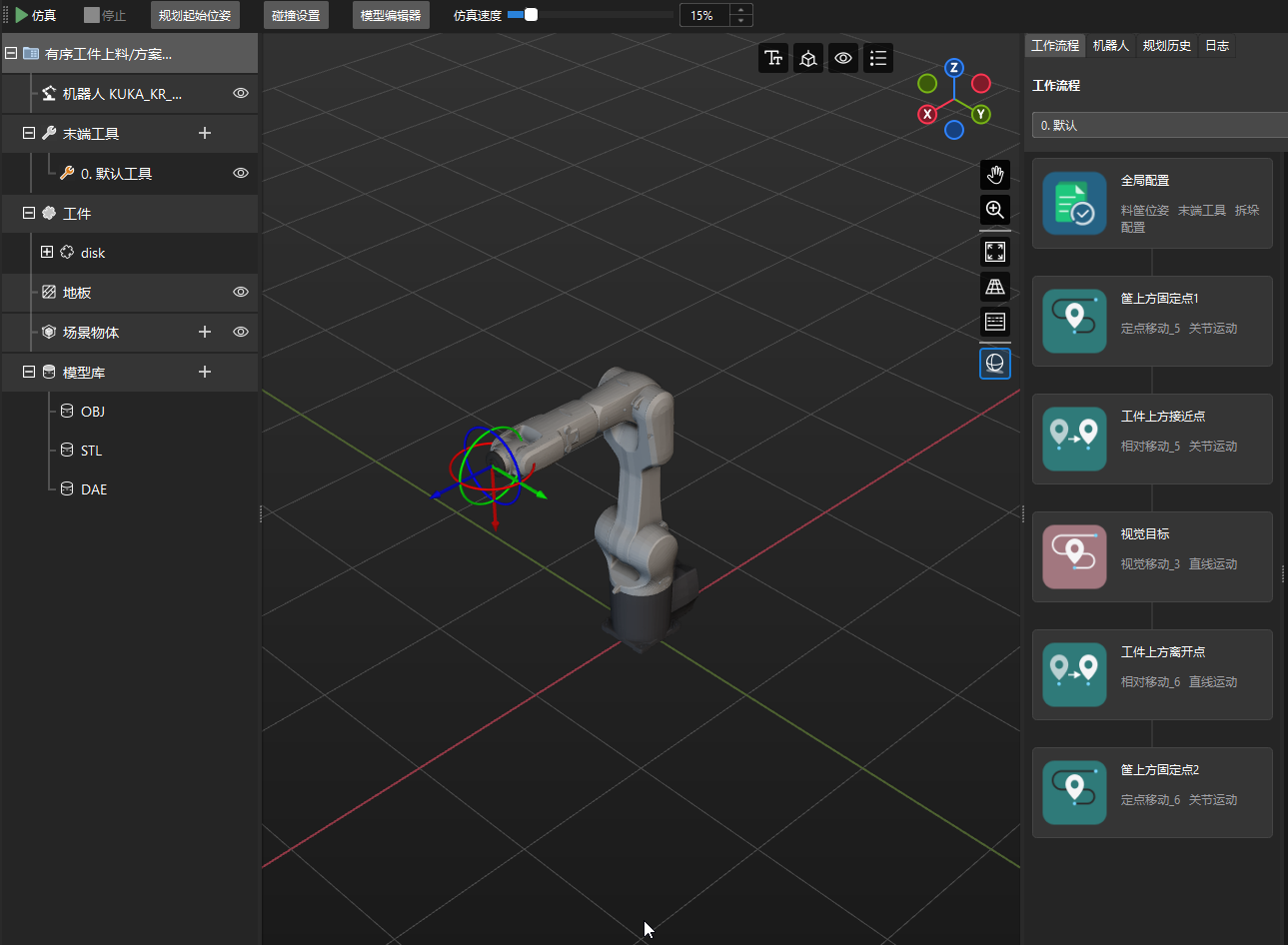The height and width of the screenshot is (945, 1288).
Task: Click the 碰撞设置 button
Action: pos(295,15)
